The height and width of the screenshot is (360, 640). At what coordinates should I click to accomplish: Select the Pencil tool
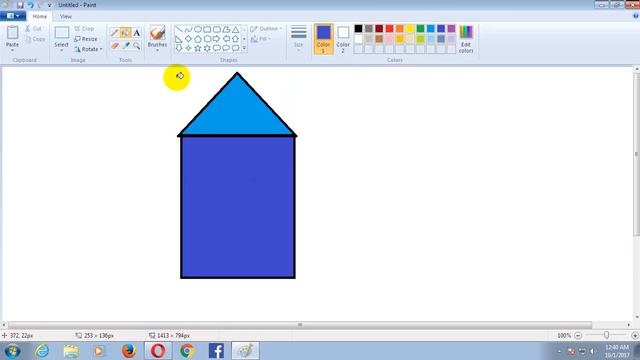(115, 33)
